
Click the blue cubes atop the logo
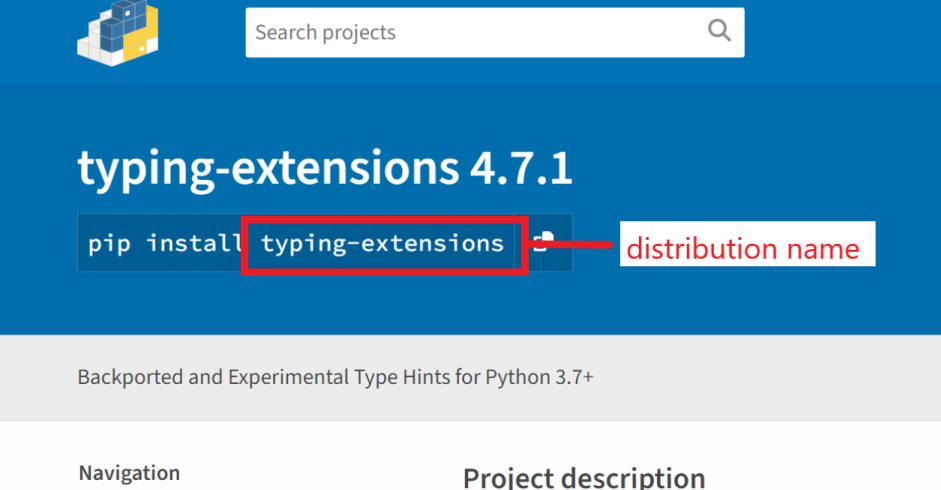[x=119, y=24]
